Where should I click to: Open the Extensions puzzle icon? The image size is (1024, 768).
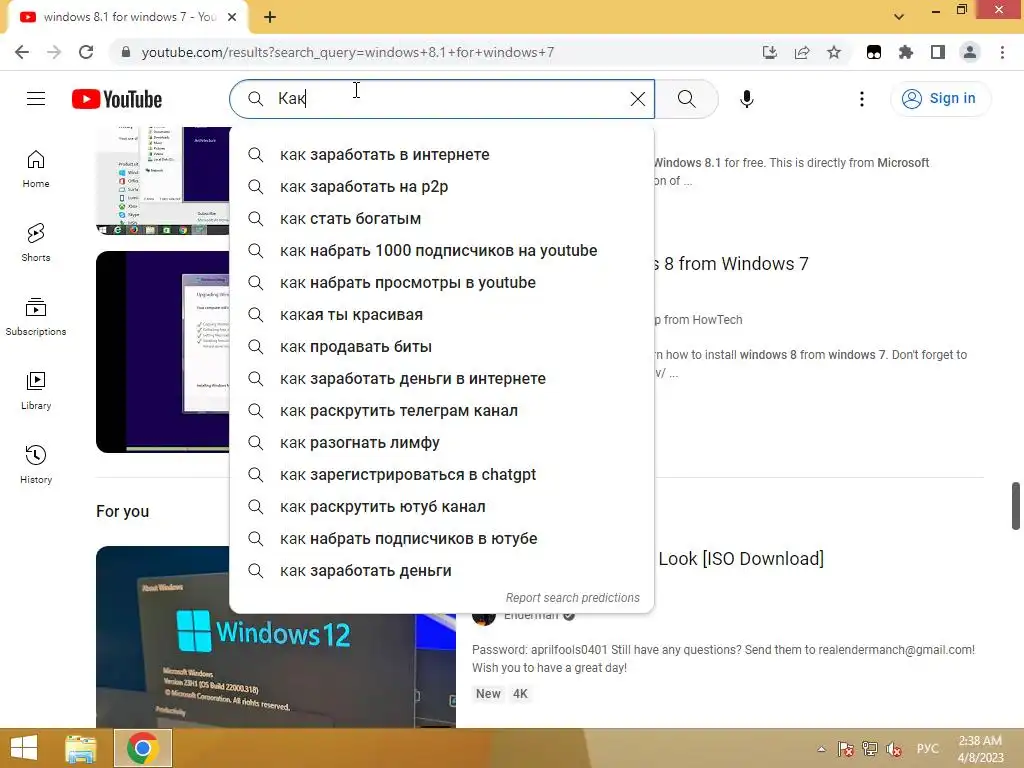coord(906,52)
